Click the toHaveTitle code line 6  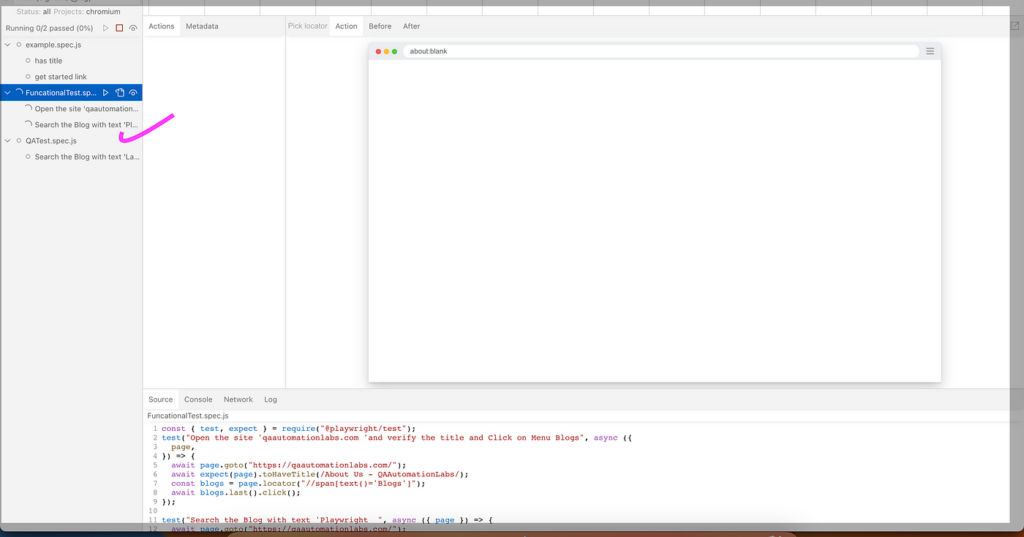(320, 475)
